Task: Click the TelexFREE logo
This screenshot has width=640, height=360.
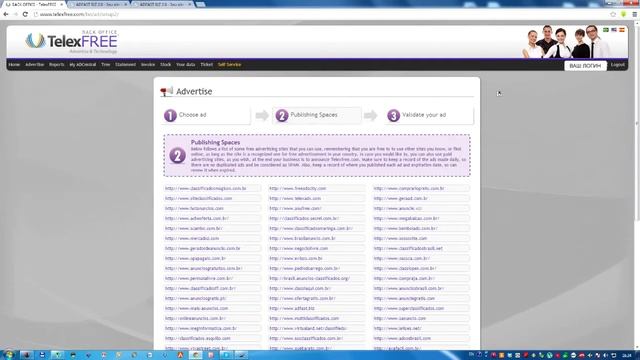Action: (71, 42)
